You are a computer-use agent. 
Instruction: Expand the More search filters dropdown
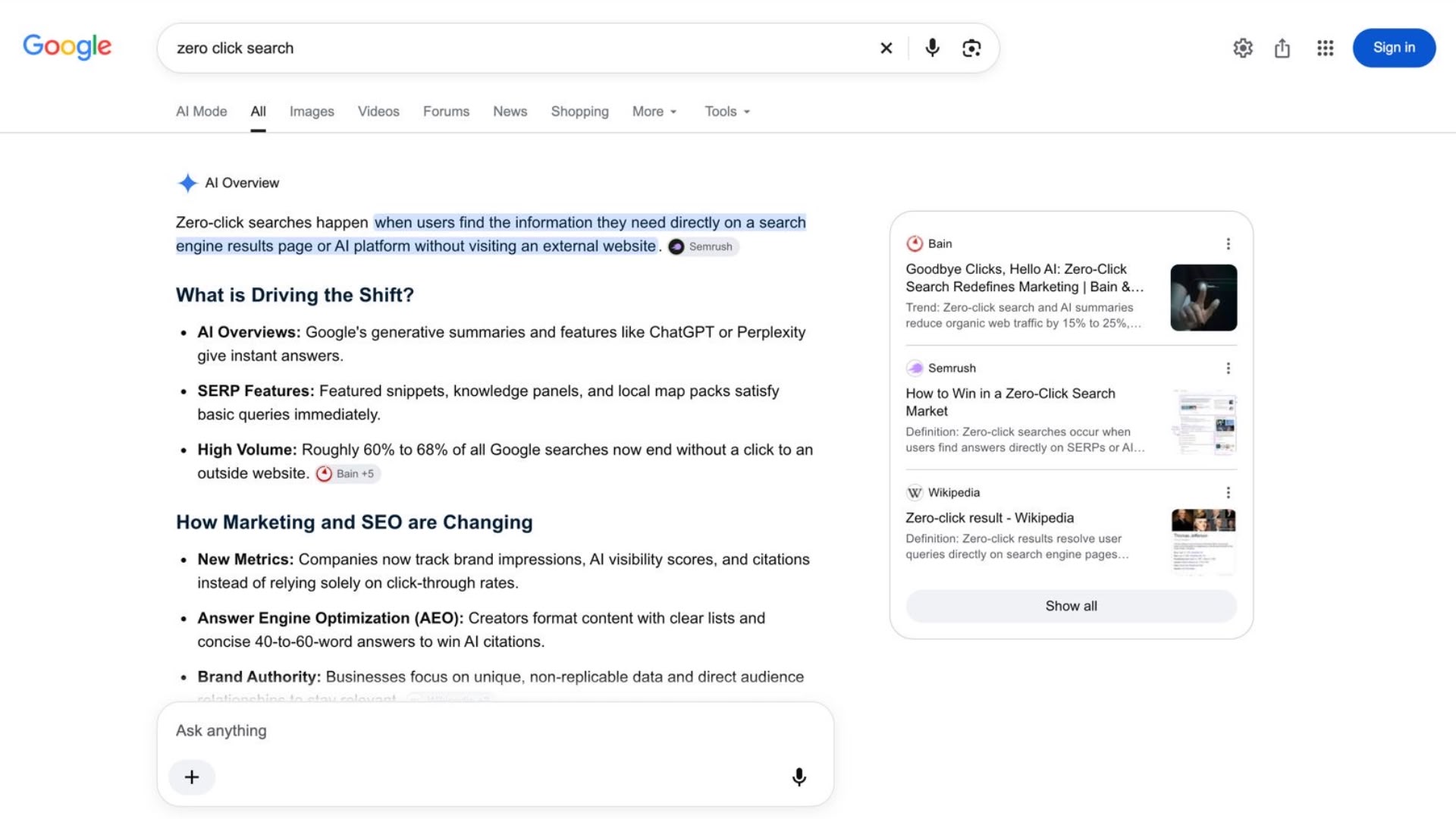click(654, 111)
